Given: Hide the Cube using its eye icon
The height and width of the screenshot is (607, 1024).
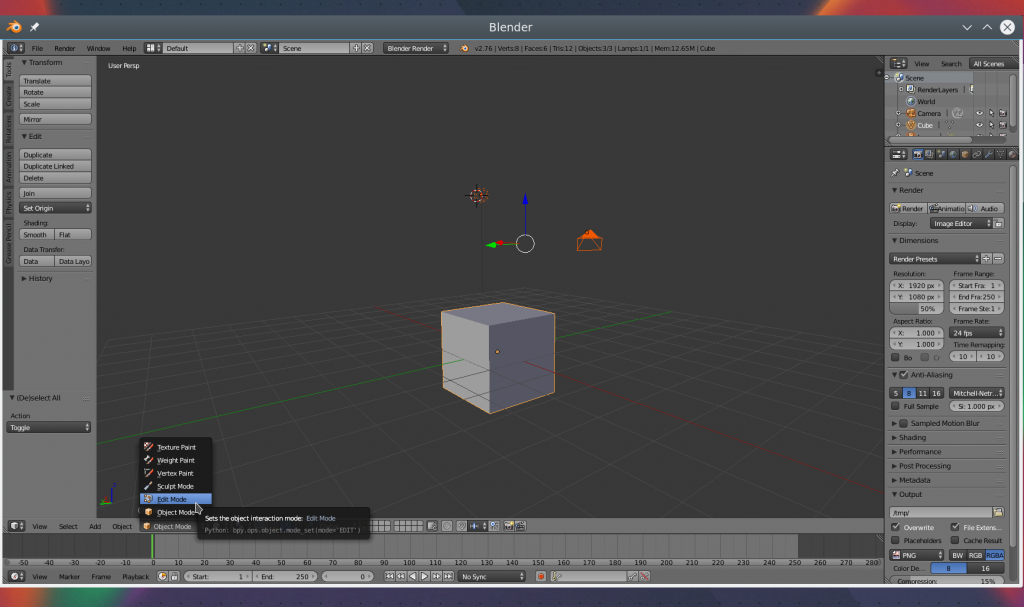Looking at the screenshot, I should coord(979,126).
